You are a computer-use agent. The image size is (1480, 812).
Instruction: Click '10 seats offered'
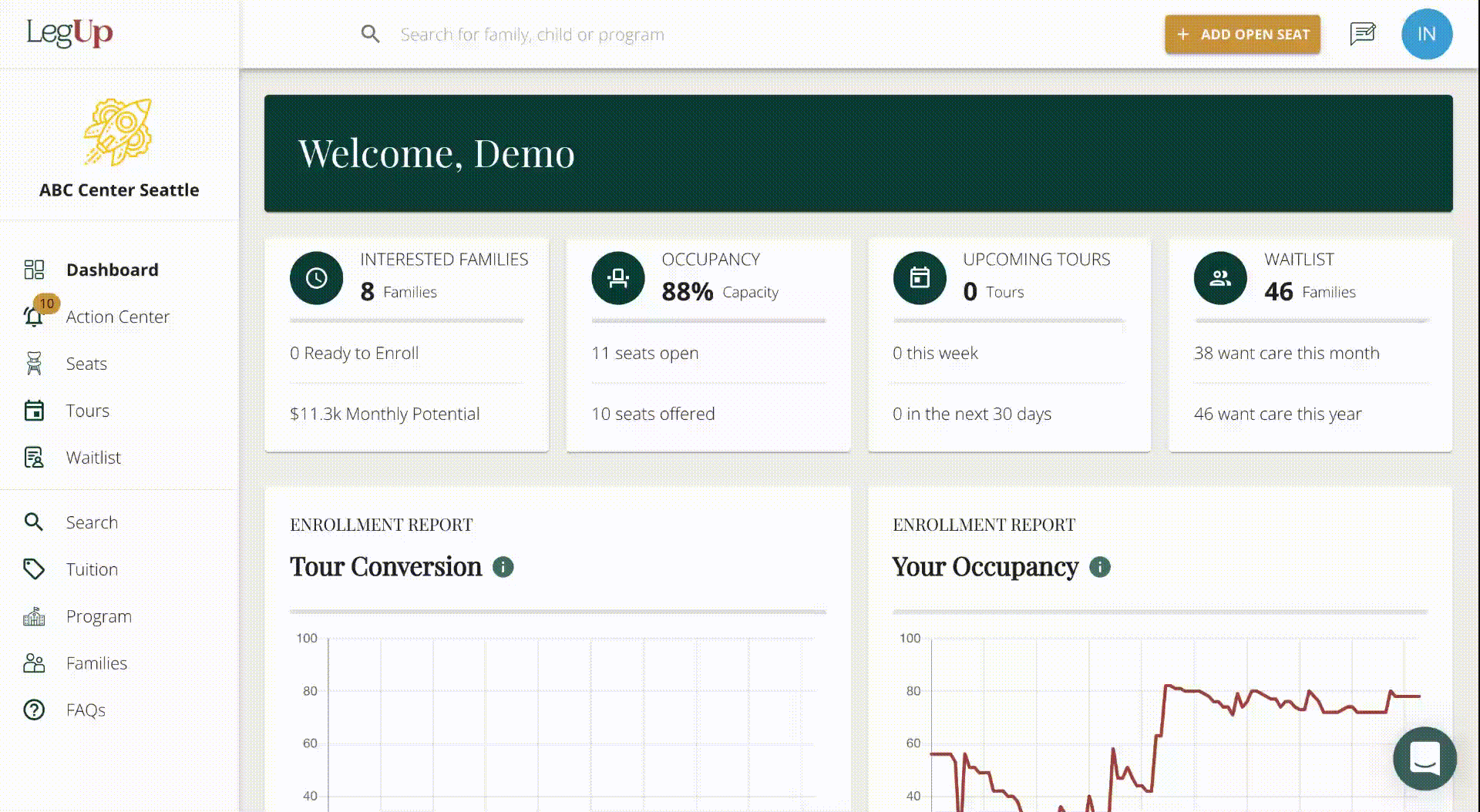tap(653, 414)
